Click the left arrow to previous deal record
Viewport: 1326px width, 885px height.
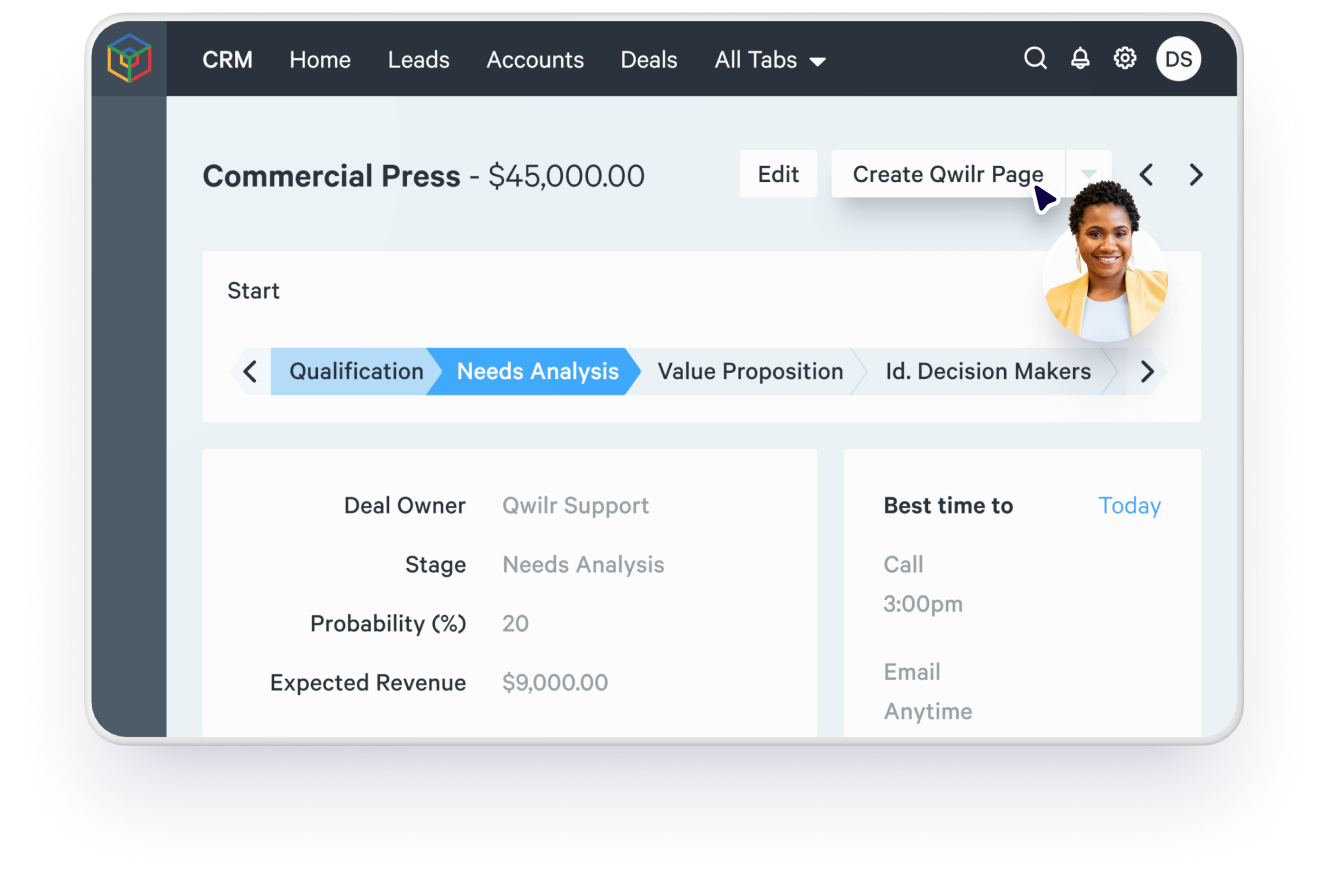1146,174
